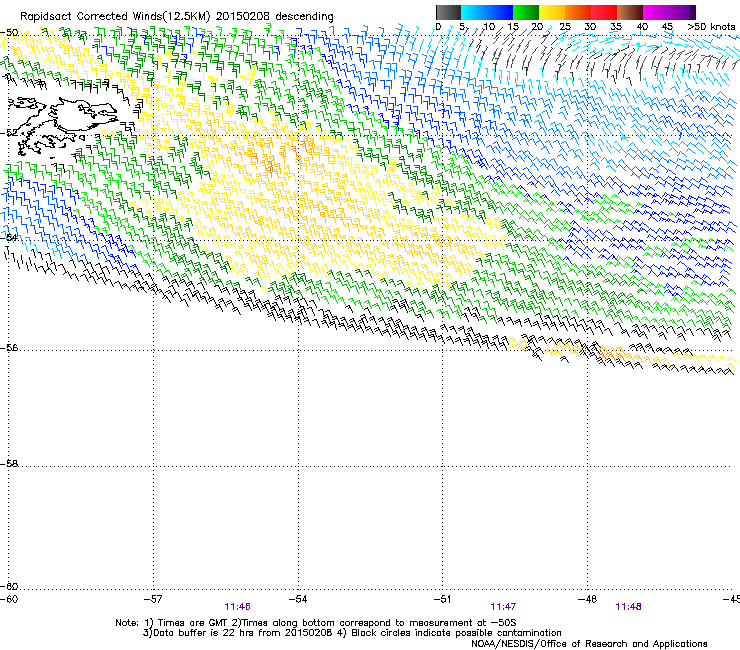Click the island coastline outline on map
The image size is (740, 650).
coord(63,126)
